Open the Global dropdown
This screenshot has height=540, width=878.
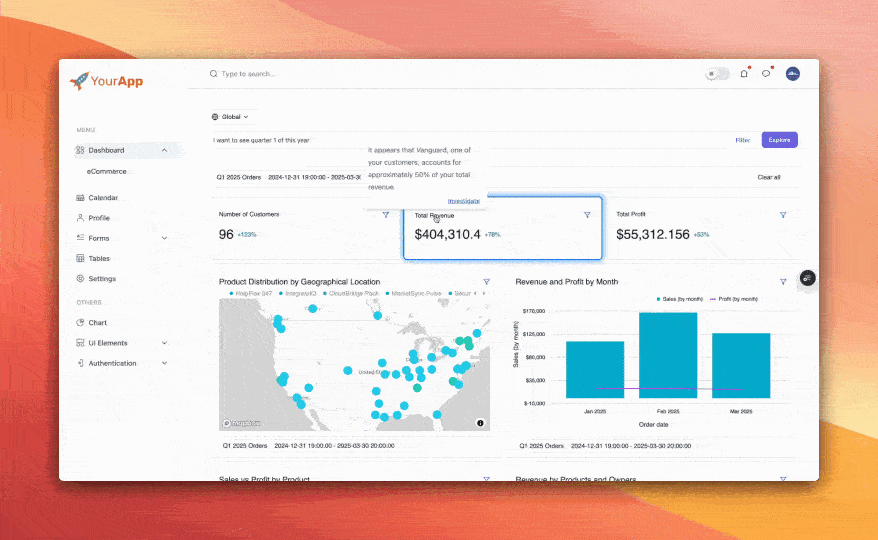pyautogui.click(x=231, y=117)
